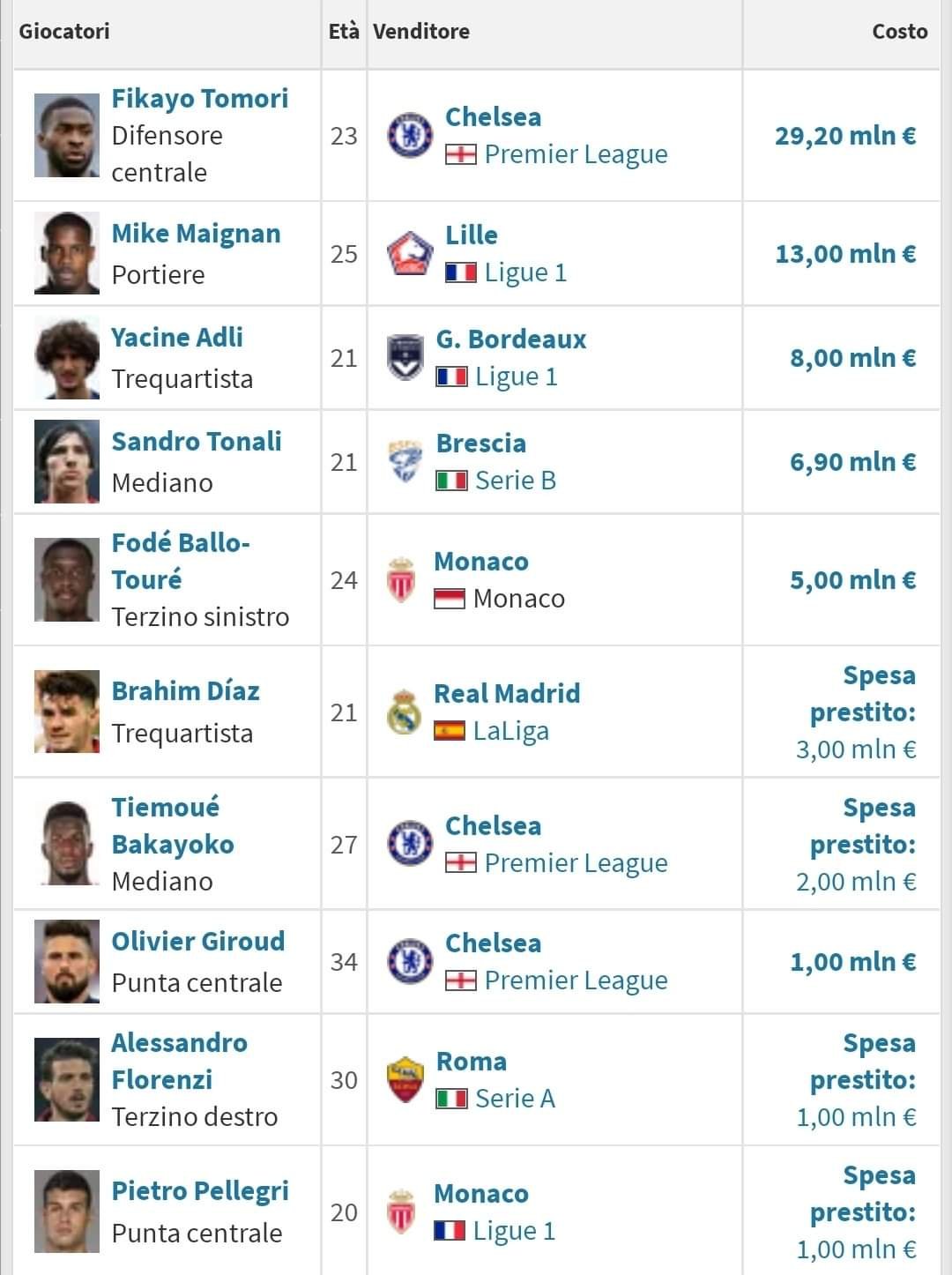Click the Monaco crest in Pellegri's row
Screen dimensions: 952x1275
(401, 1212)
